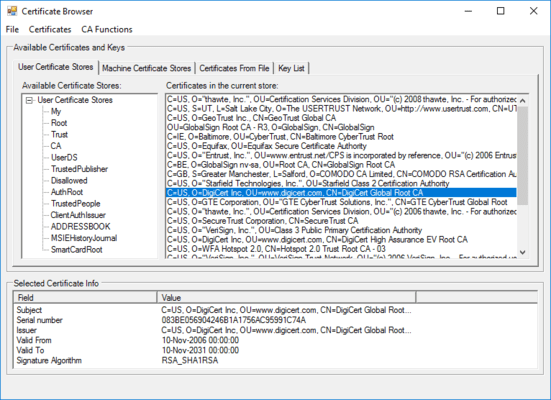Minimize the Certificate Browser window
The height and width of the screenshot is (400, 551).
tap(468, 11)
